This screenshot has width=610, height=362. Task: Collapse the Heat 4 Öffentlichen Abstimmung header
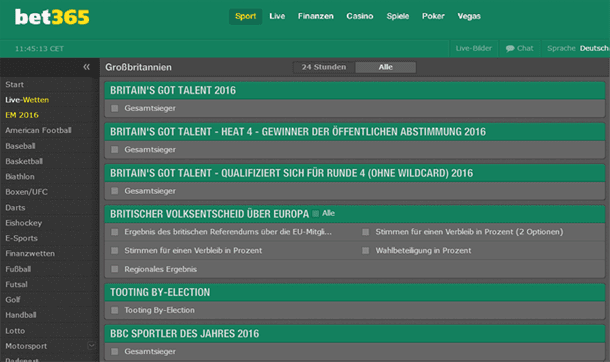pos(355,131)
